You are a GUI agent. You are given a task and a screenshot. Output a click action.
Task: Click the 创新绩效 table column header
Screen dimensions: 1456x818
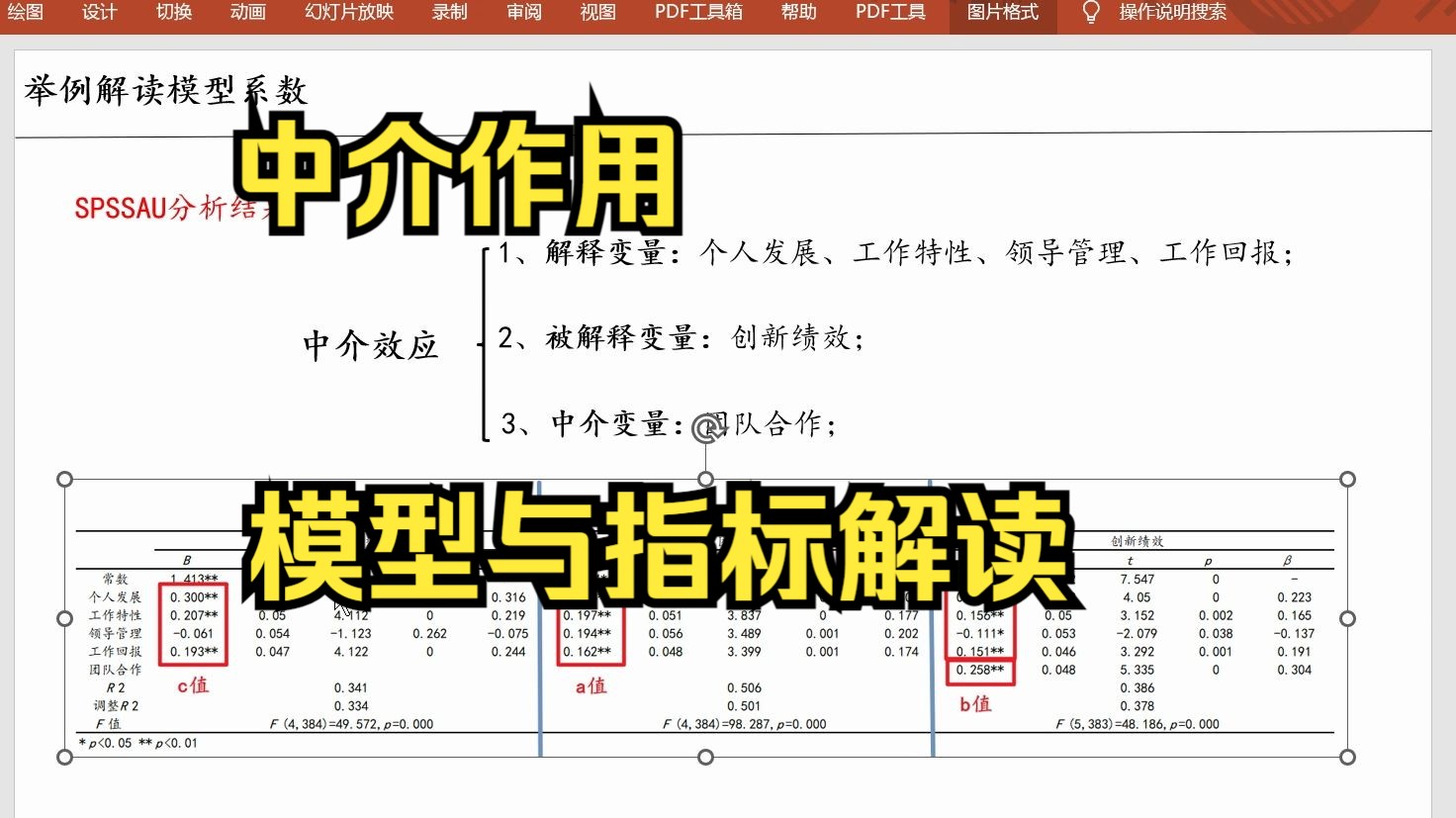coord(1137,541)
